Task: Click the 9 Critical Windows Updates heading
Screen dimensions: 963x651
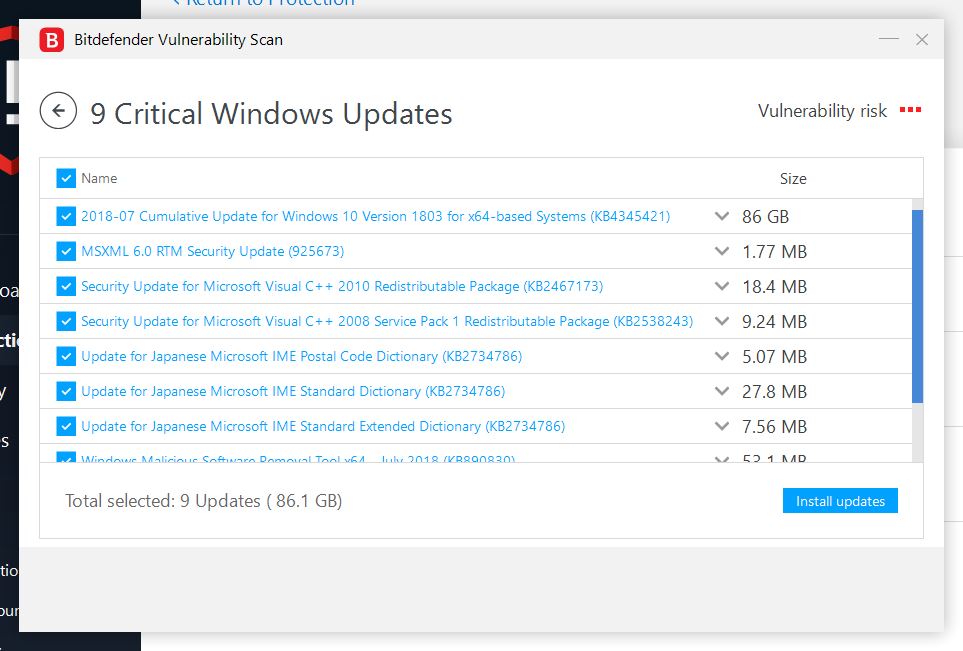Action: [x=271, y=114]
